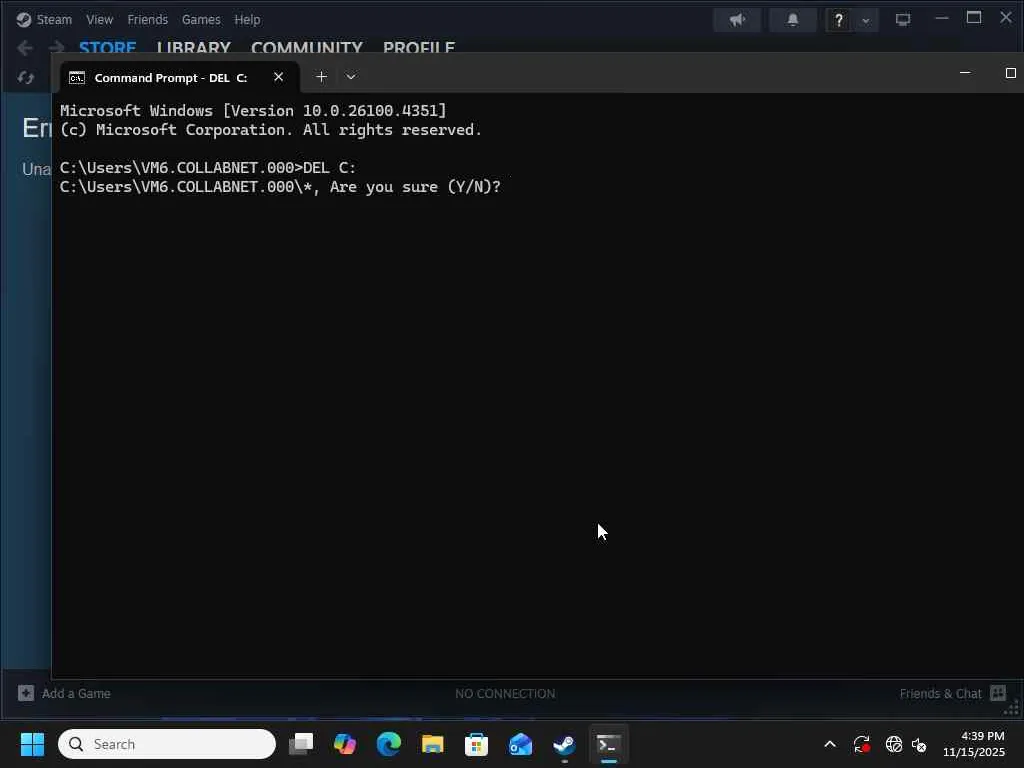The image size is (1024, 768).
Task: Close the Steam window
Action: 1006,18
